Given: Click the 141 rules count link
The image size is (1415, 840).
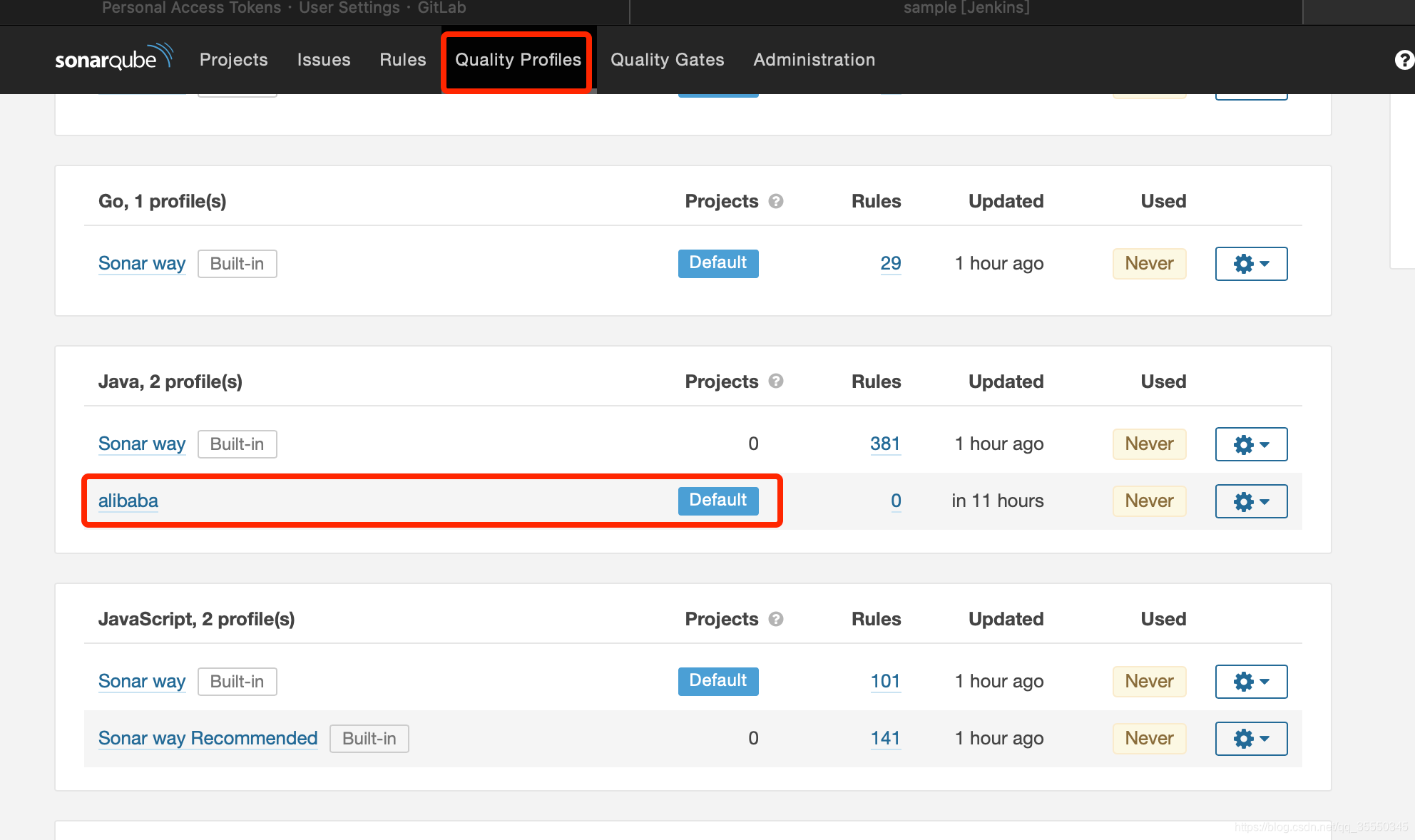Looking at the screenshot, I should tap(884, 739).
